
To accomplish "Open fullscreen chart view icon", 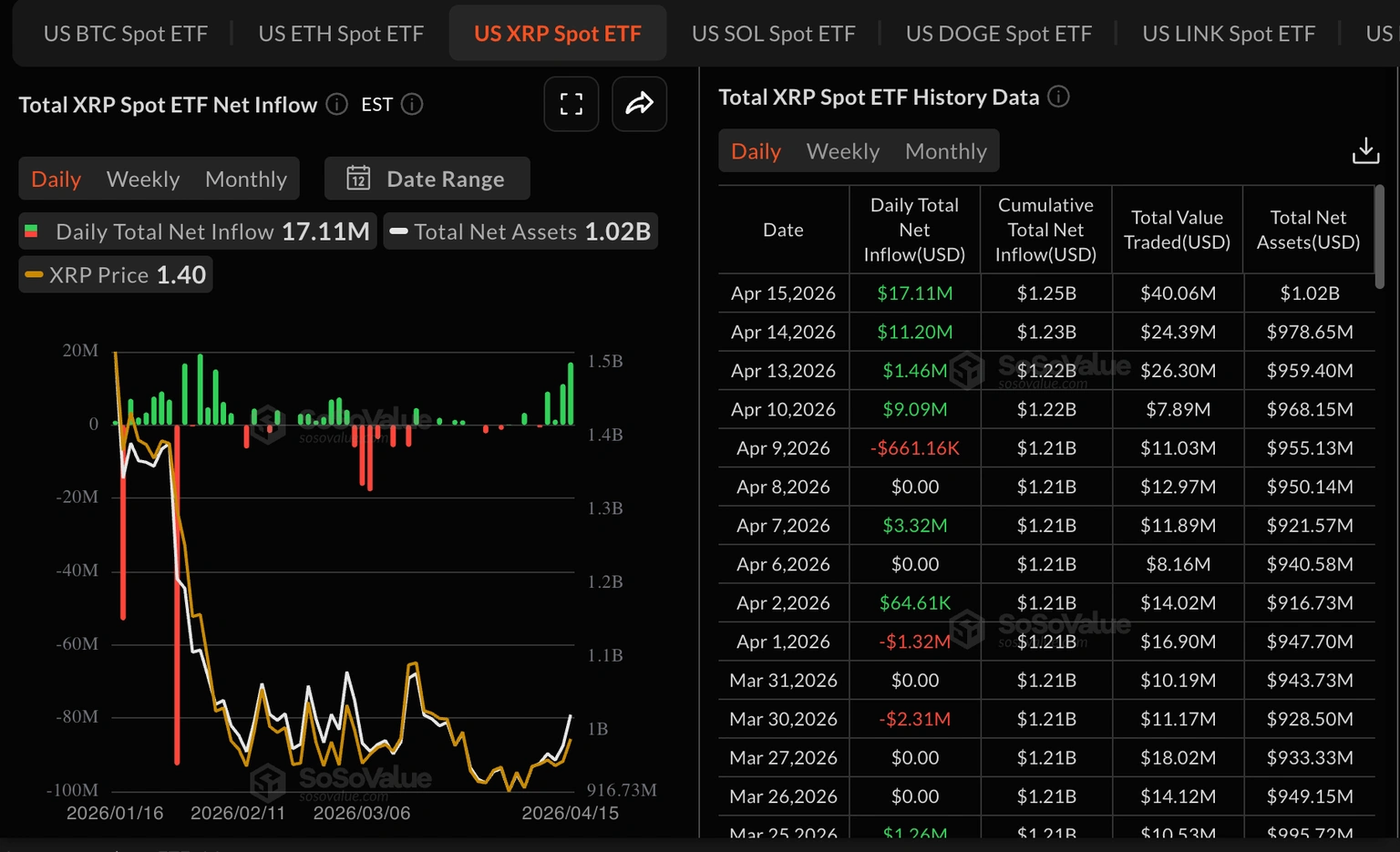I will 571,104.
